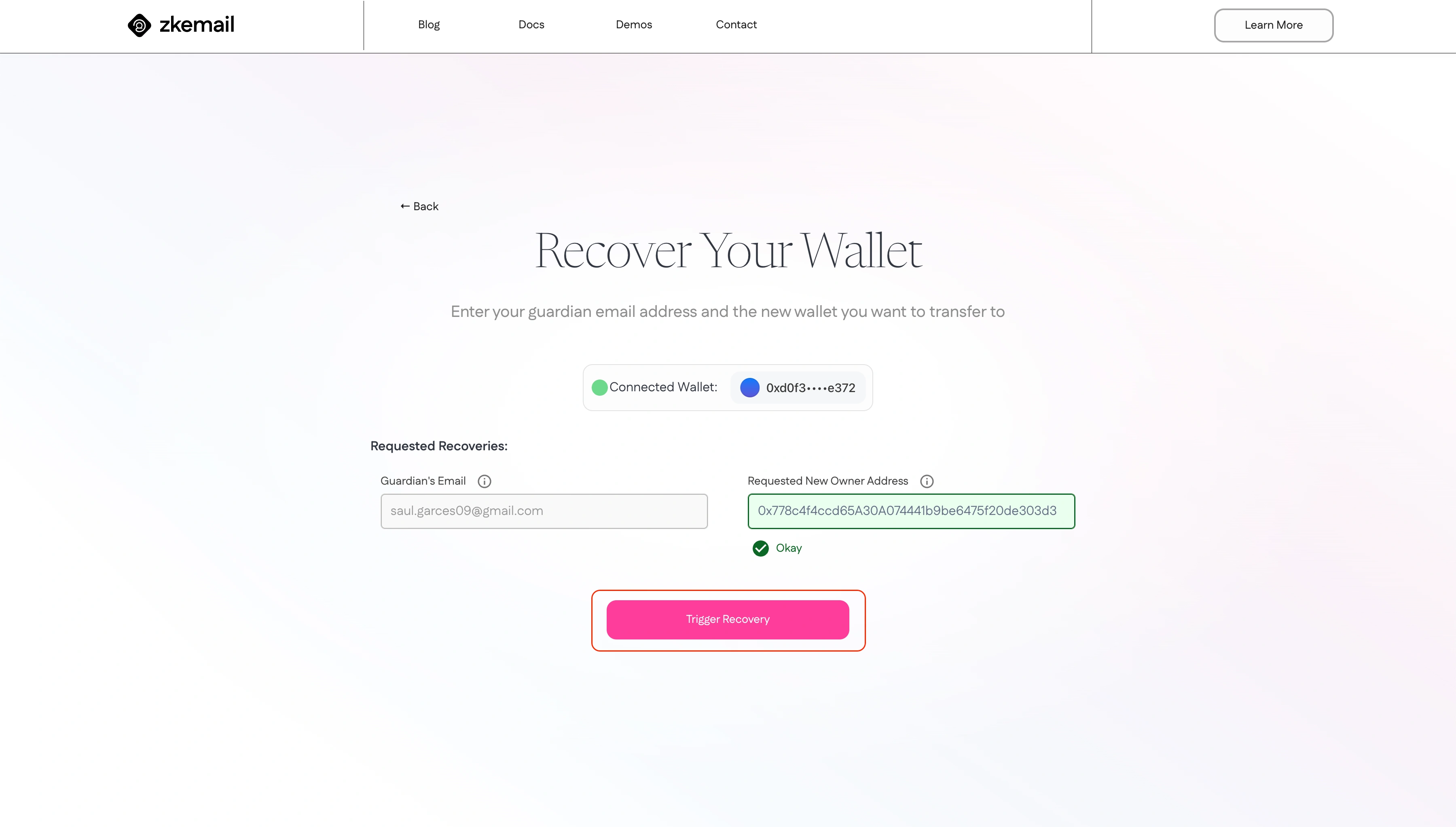
Task: Click the Back navigation link
Action: [419, 206]
